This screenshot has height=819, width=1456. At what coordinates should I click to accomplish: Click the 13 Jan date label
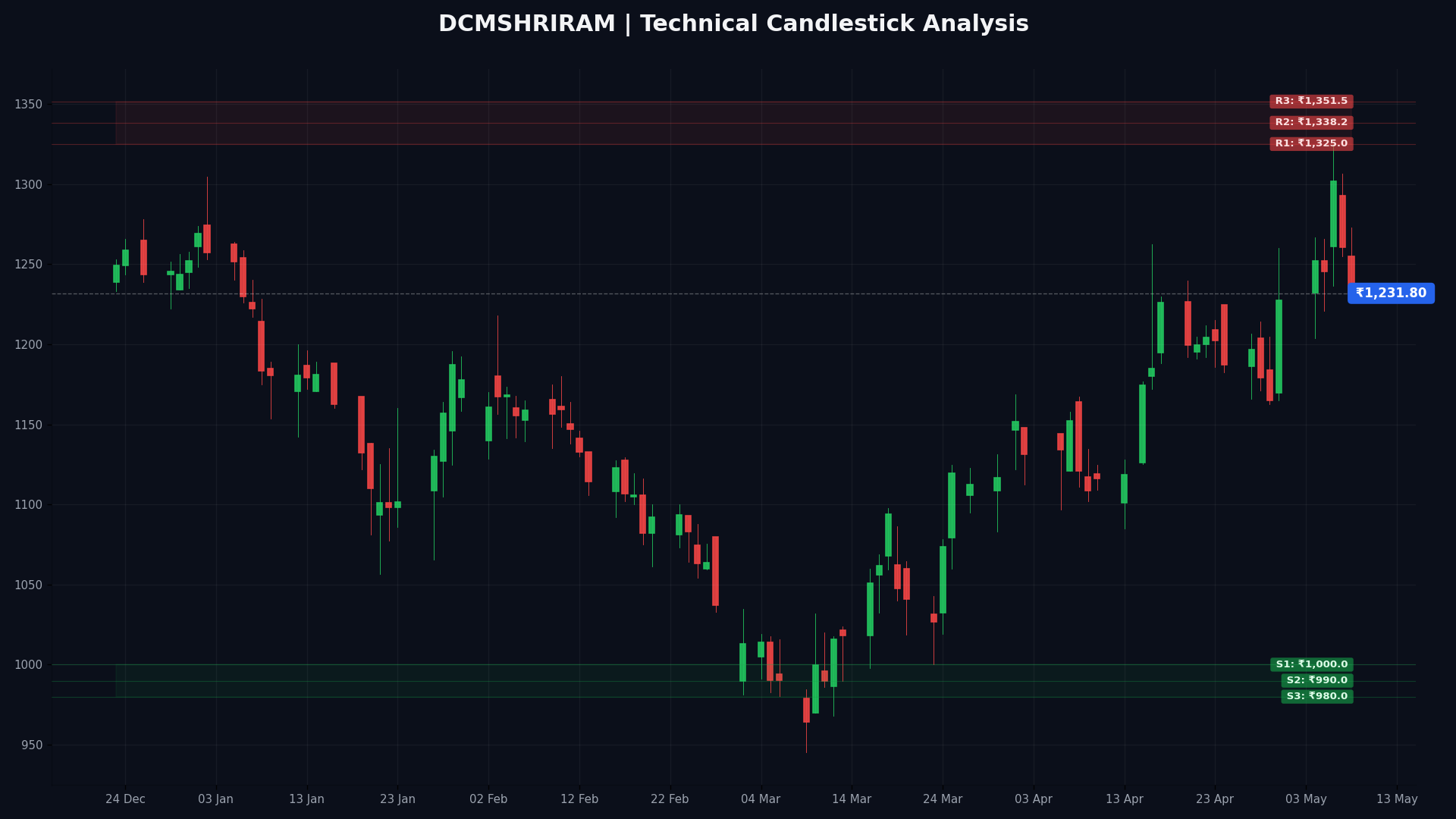point(307,799)
